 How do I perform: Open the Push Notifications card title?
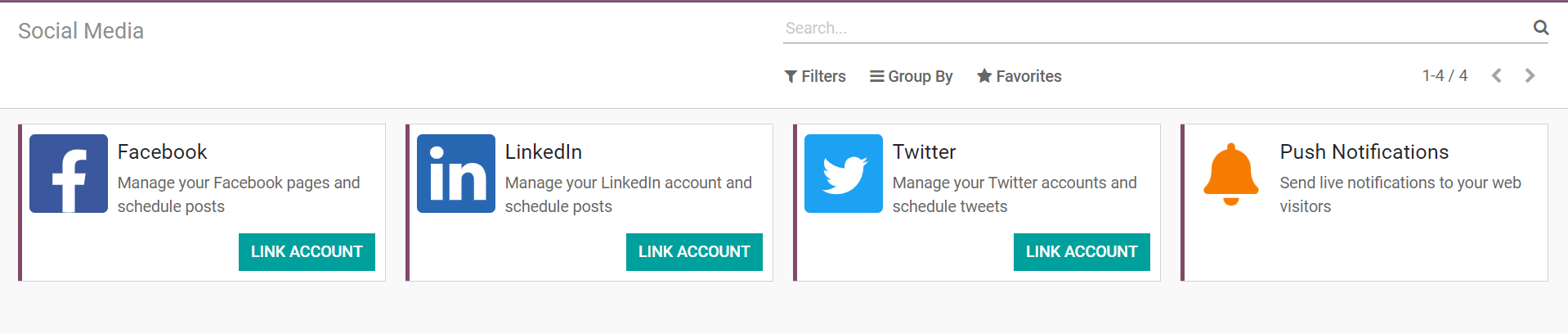[1364, 152]
